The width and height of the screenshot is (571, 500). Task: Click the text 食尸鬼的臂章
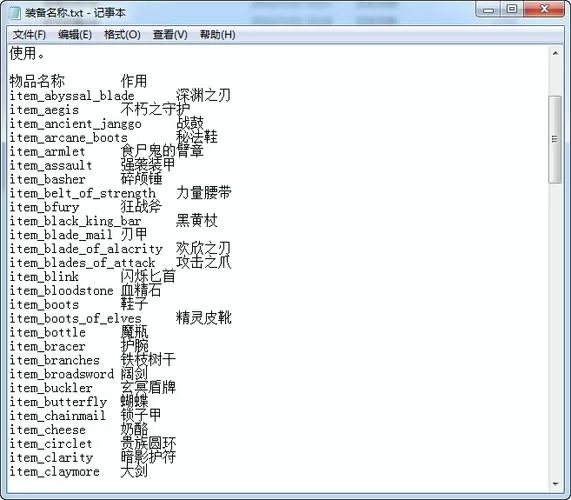[x=162, y=151]
